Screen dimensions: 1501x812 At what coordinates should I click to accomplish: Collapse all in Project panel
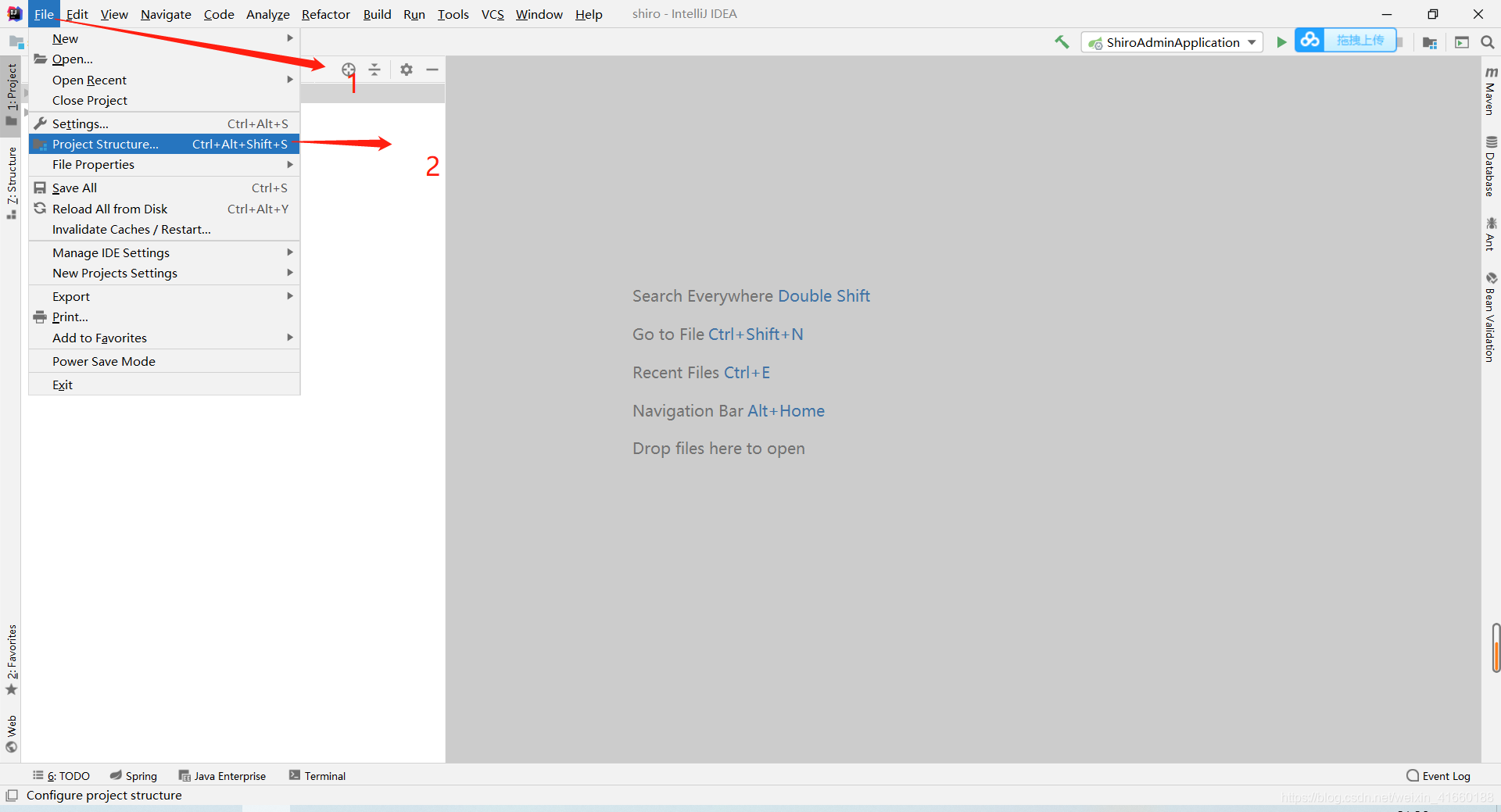[x=374, y=70]
